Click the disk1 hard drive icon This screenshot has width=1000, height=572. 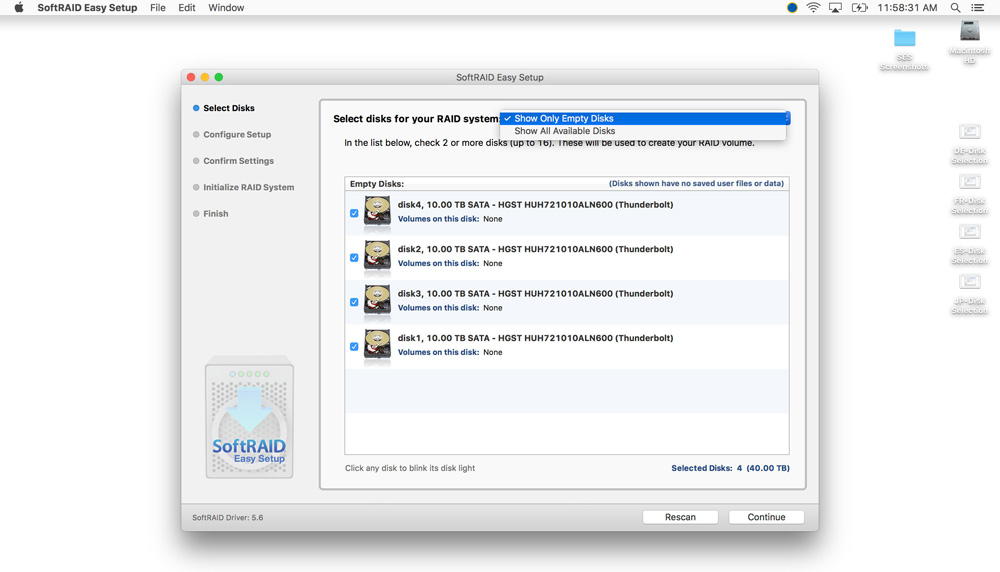point(377,344)
